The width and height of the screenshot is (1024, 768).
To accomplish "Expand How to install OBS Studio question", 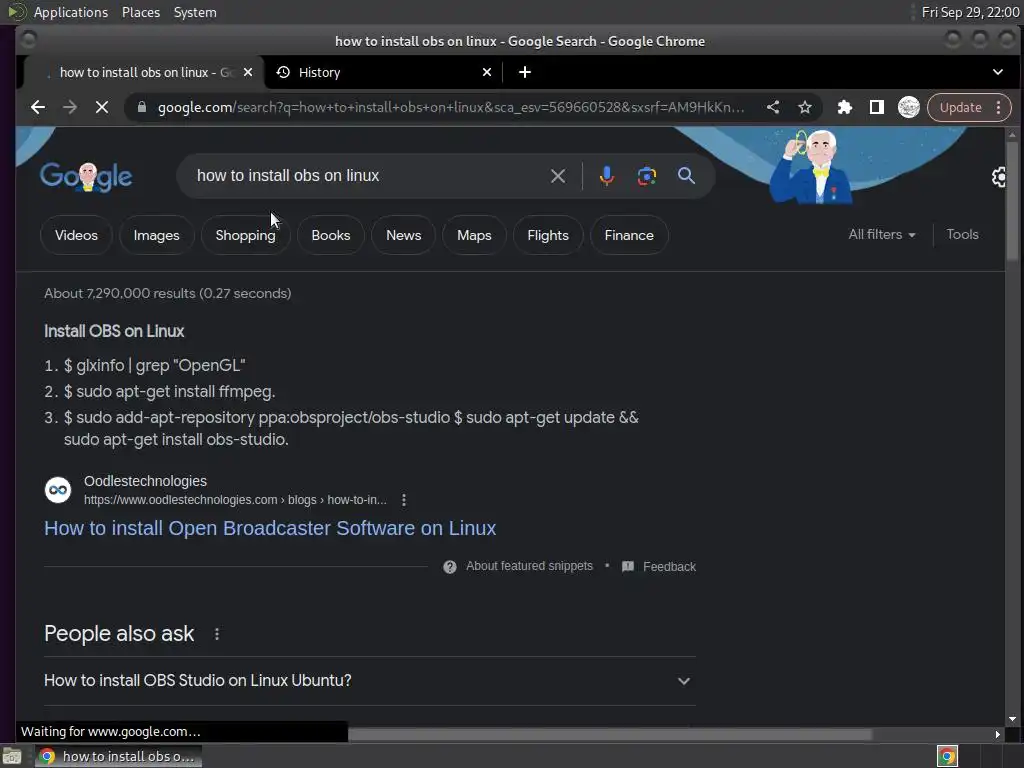I will click(370, 680).
